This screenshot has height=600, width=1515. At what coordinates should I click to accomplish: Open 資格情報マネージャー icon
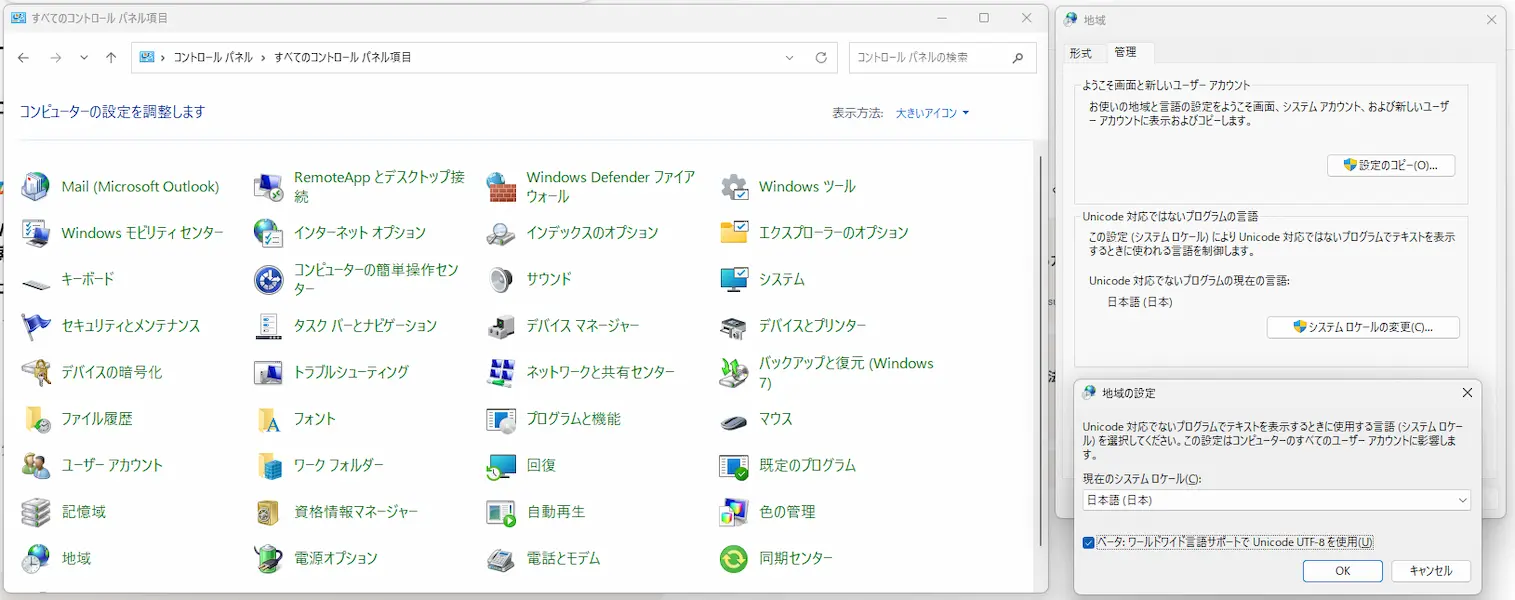[268, 512]
